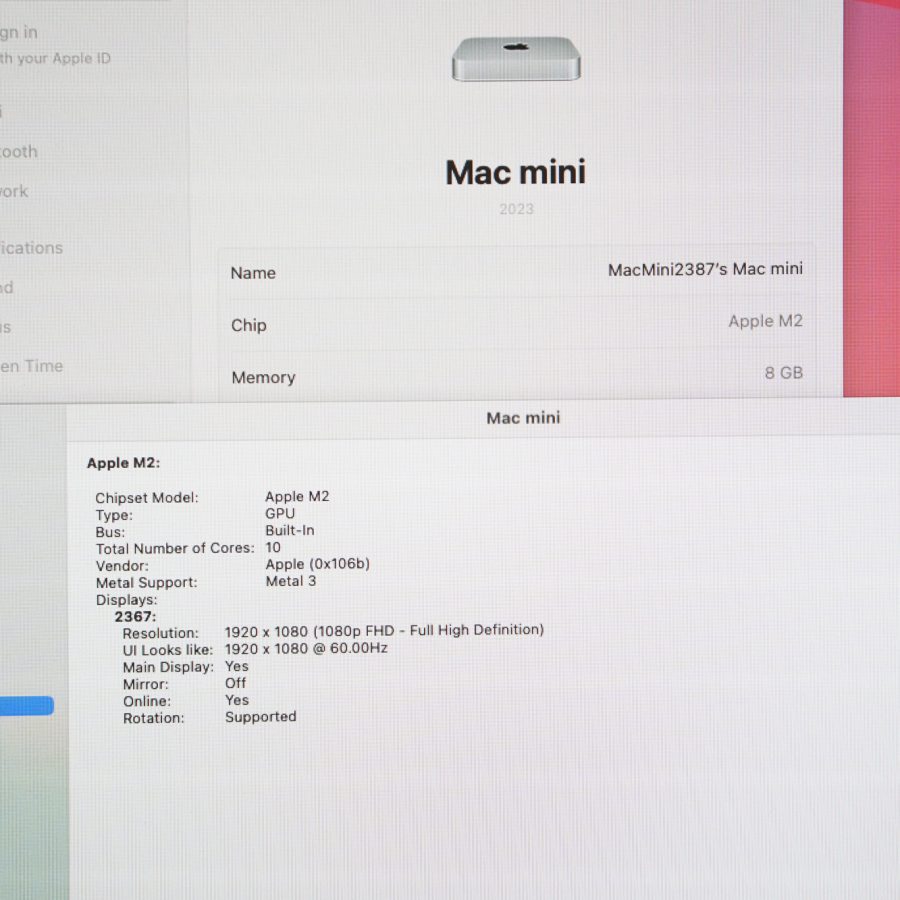Open Sign in with your Apple ID
Screen dimensions: 900x900
55,45
